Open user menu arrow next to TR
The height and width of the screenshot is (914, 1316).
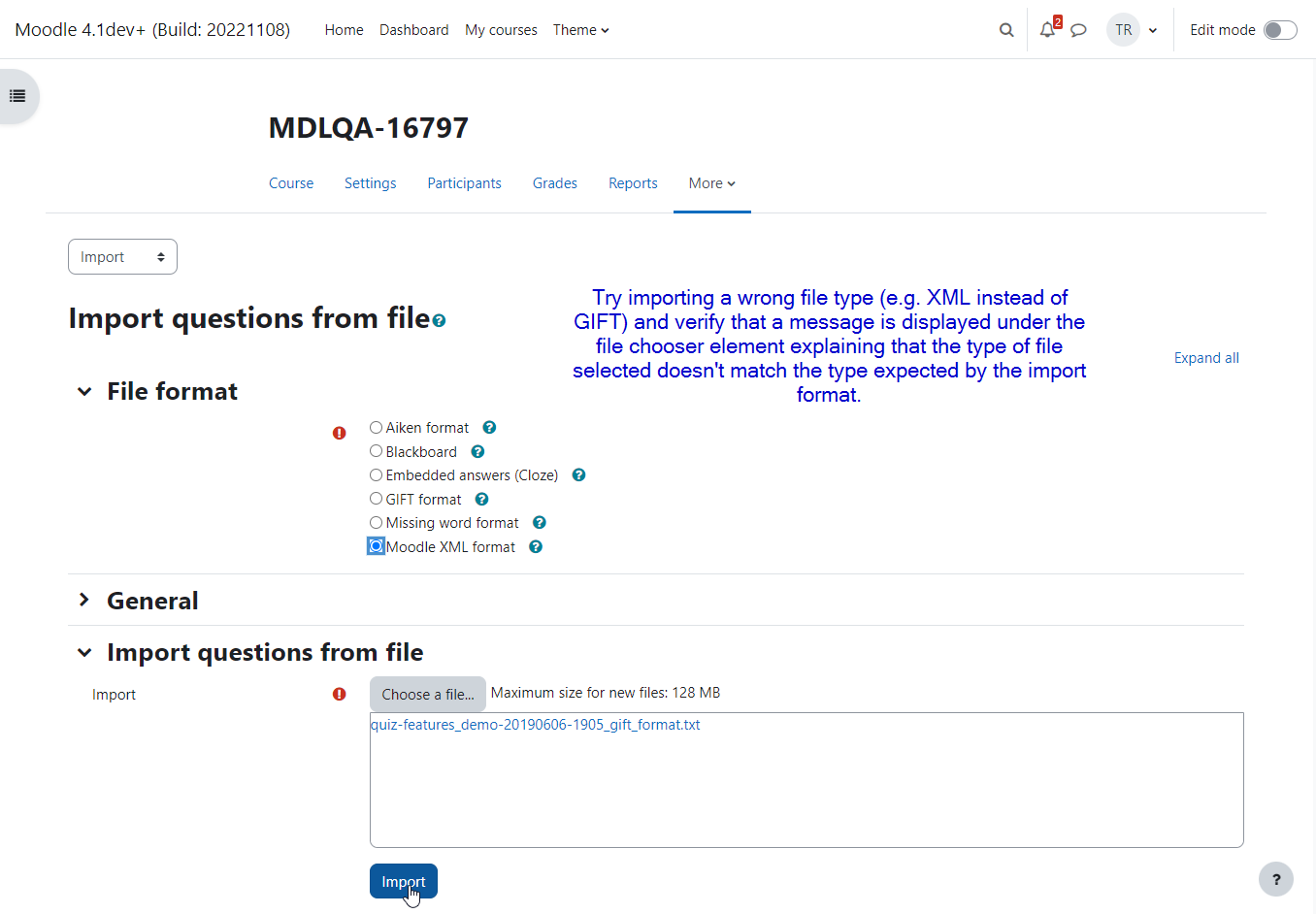click(1153, 30)
